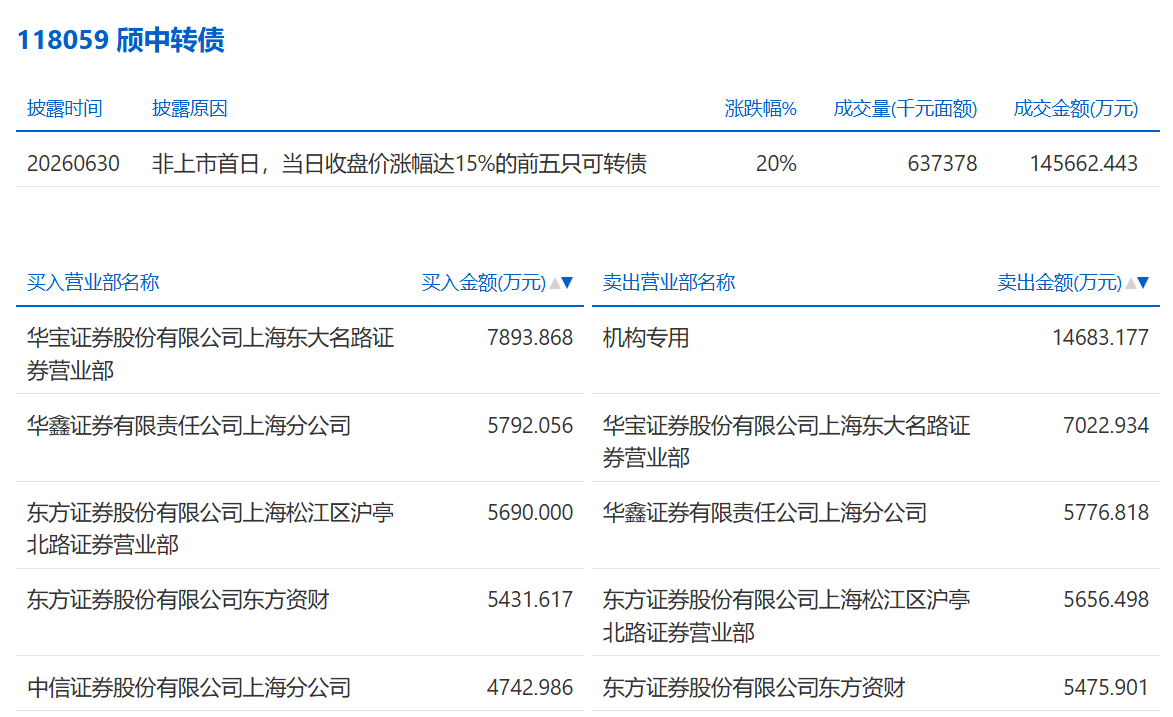Select the 买入营业部名称 column header
1173x717 pixels.
[93, 282]
